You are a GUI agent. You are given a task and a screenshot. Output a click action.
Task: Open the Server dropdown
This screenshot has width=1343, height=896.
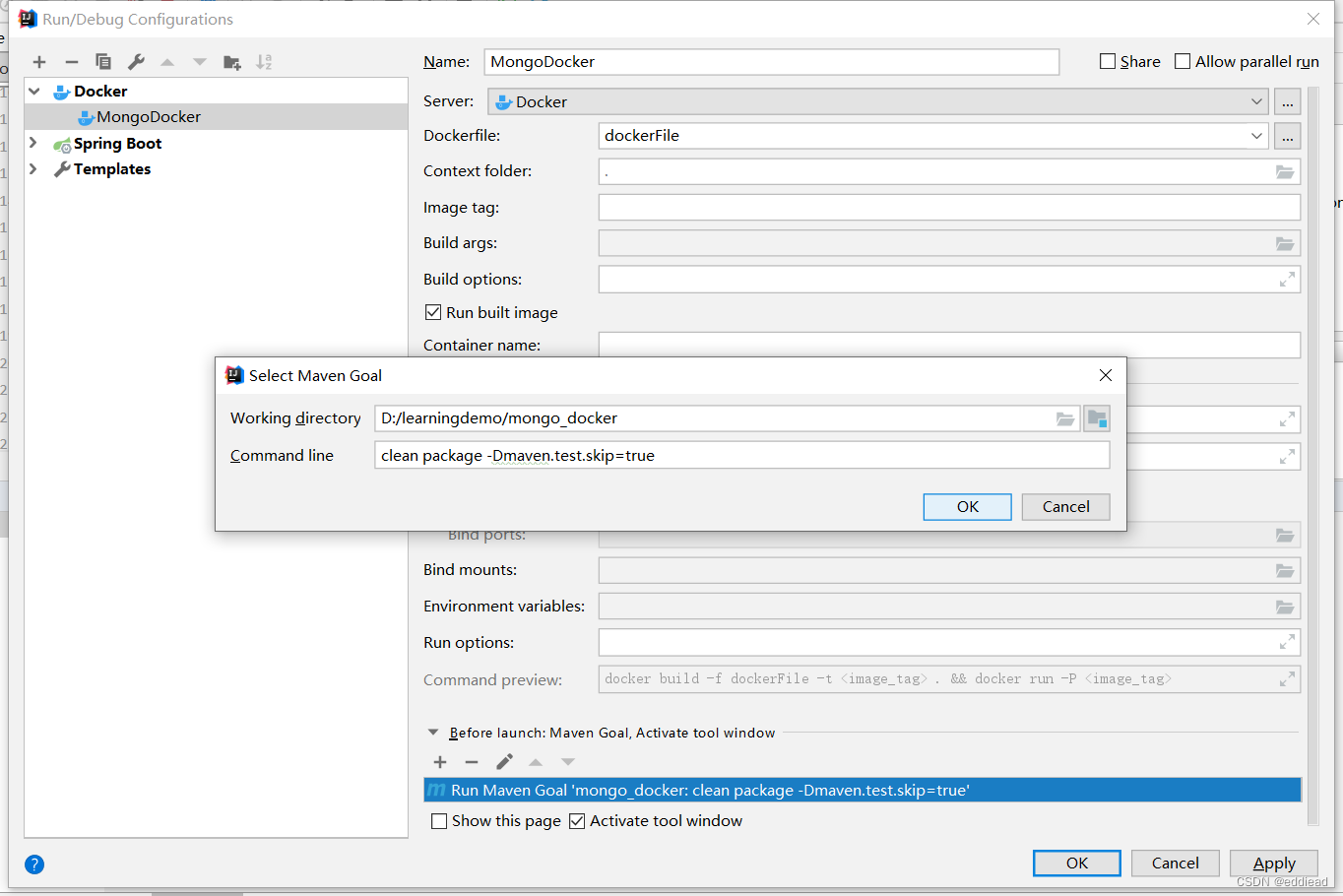1256,101
